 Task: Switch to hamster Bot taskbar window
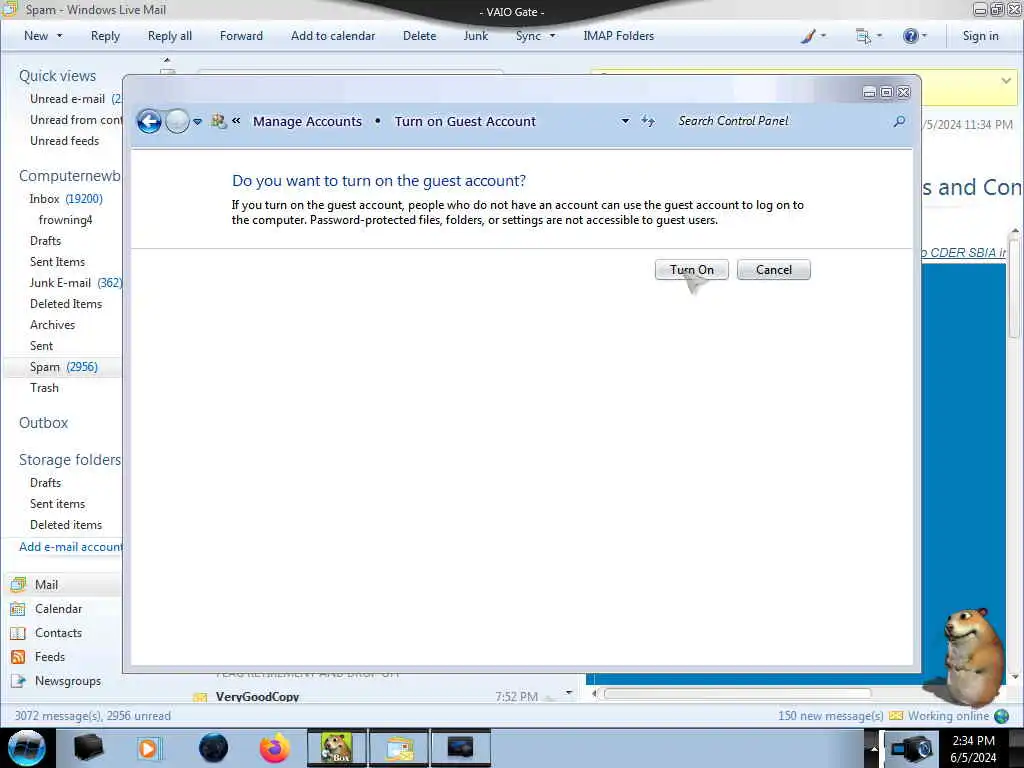tap(337, 748)
